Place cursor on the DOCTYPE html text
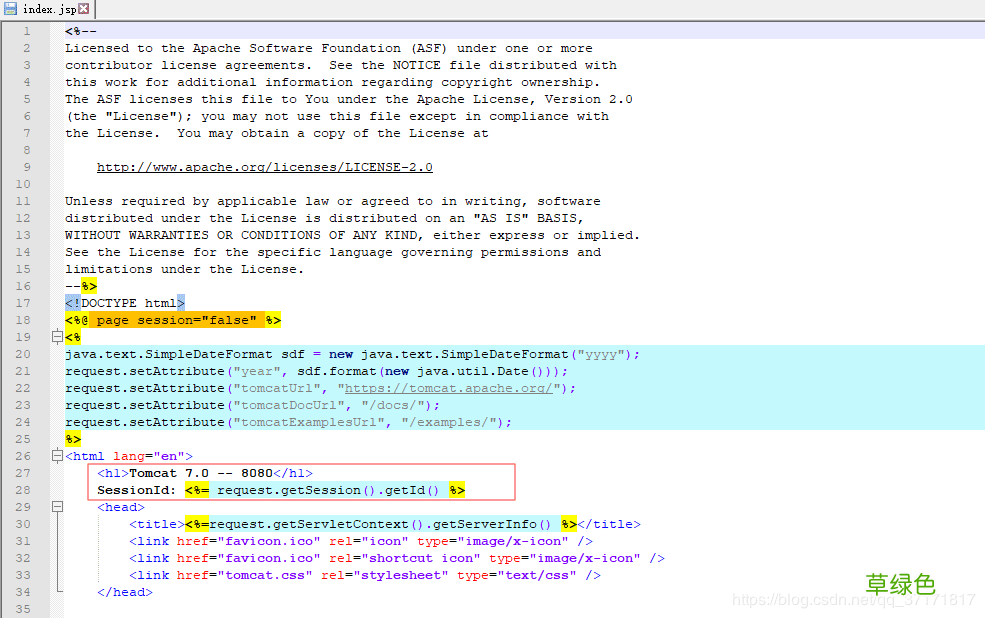The image size is (985, 618). [125, 303]
